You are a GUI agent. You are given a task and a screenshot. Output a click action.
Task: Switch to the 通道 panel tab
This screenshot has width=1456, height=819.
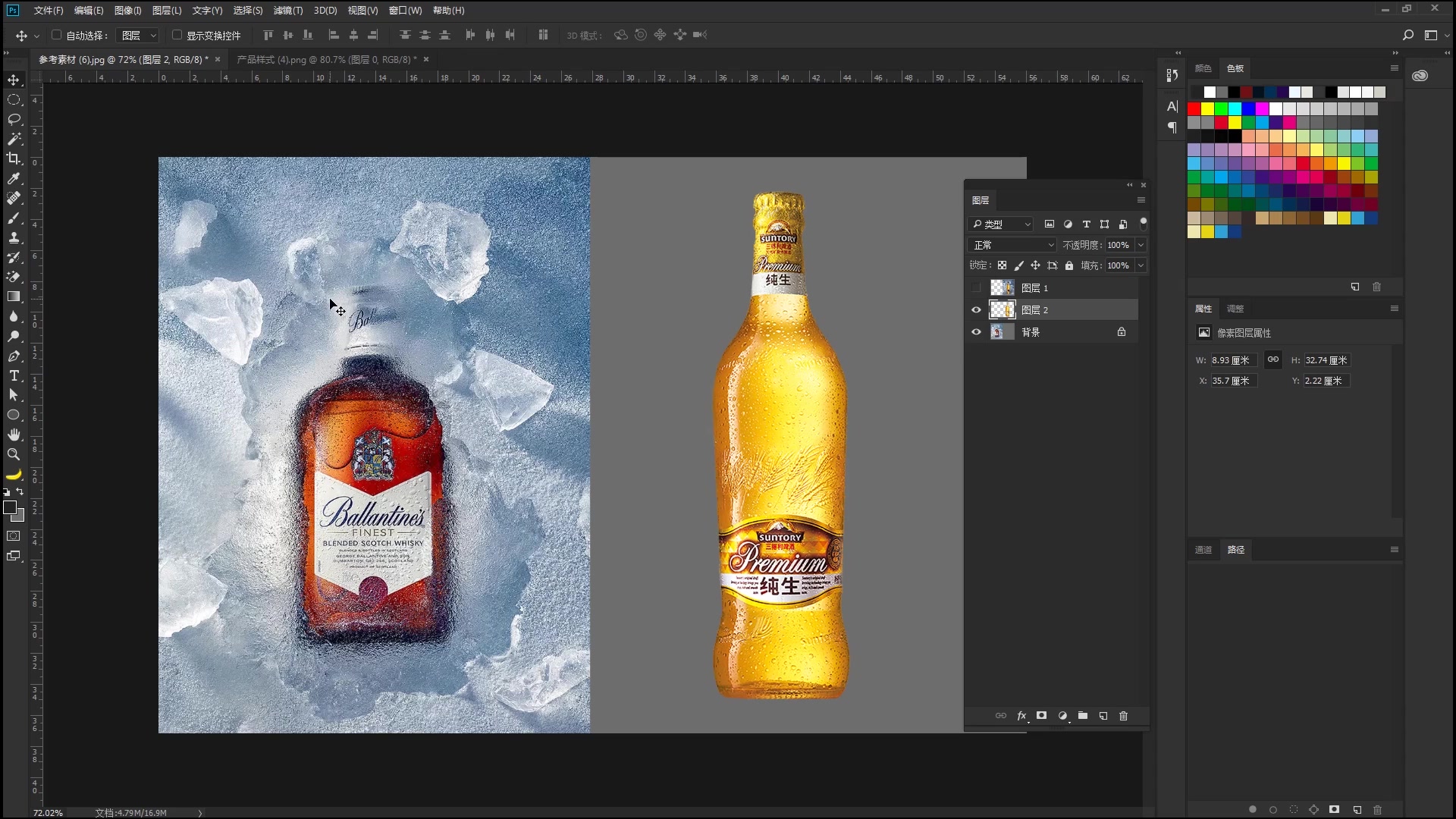click(1203, 550)
